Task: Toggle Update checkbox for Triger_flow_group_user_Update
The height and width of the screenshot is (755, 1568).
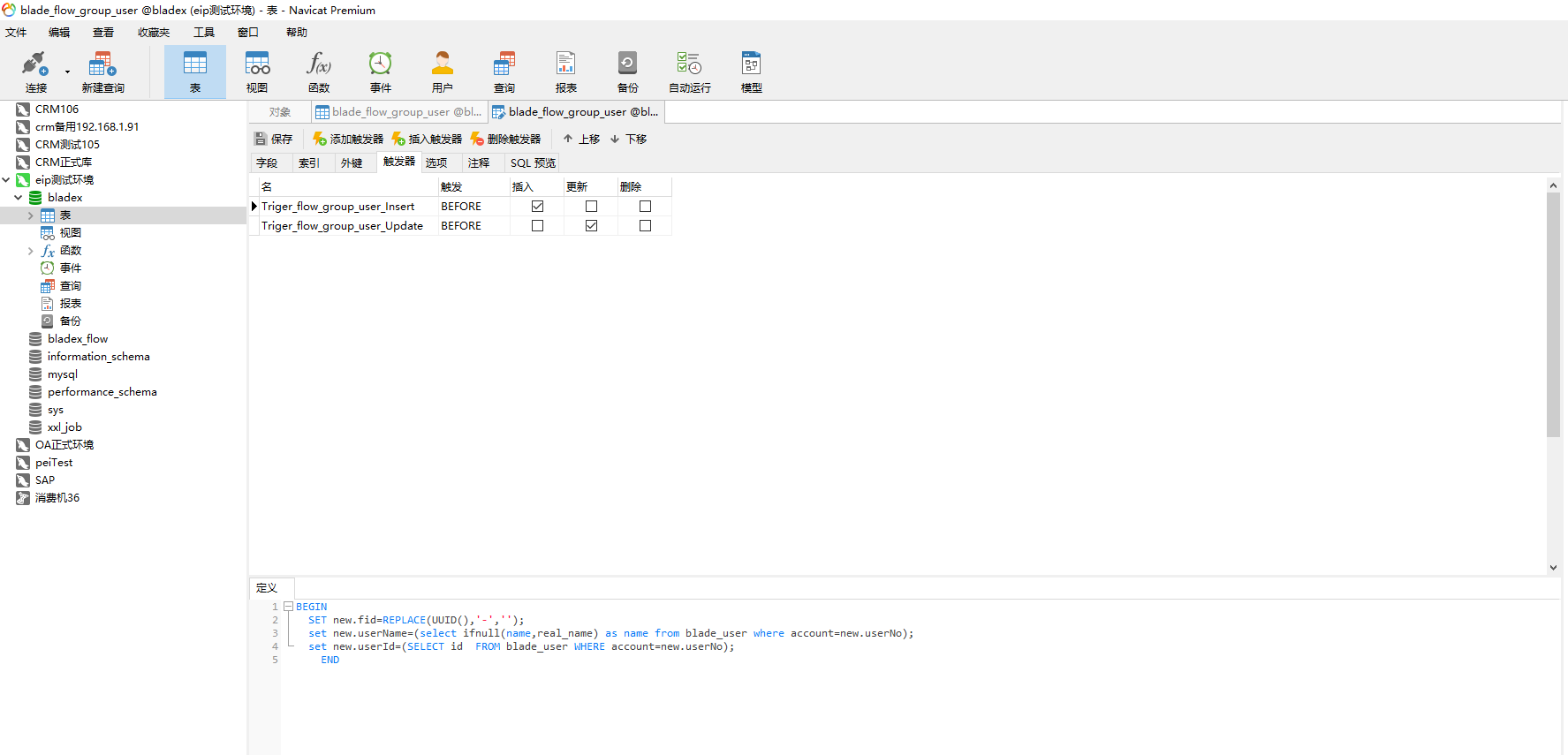Action: click(591, 225)
